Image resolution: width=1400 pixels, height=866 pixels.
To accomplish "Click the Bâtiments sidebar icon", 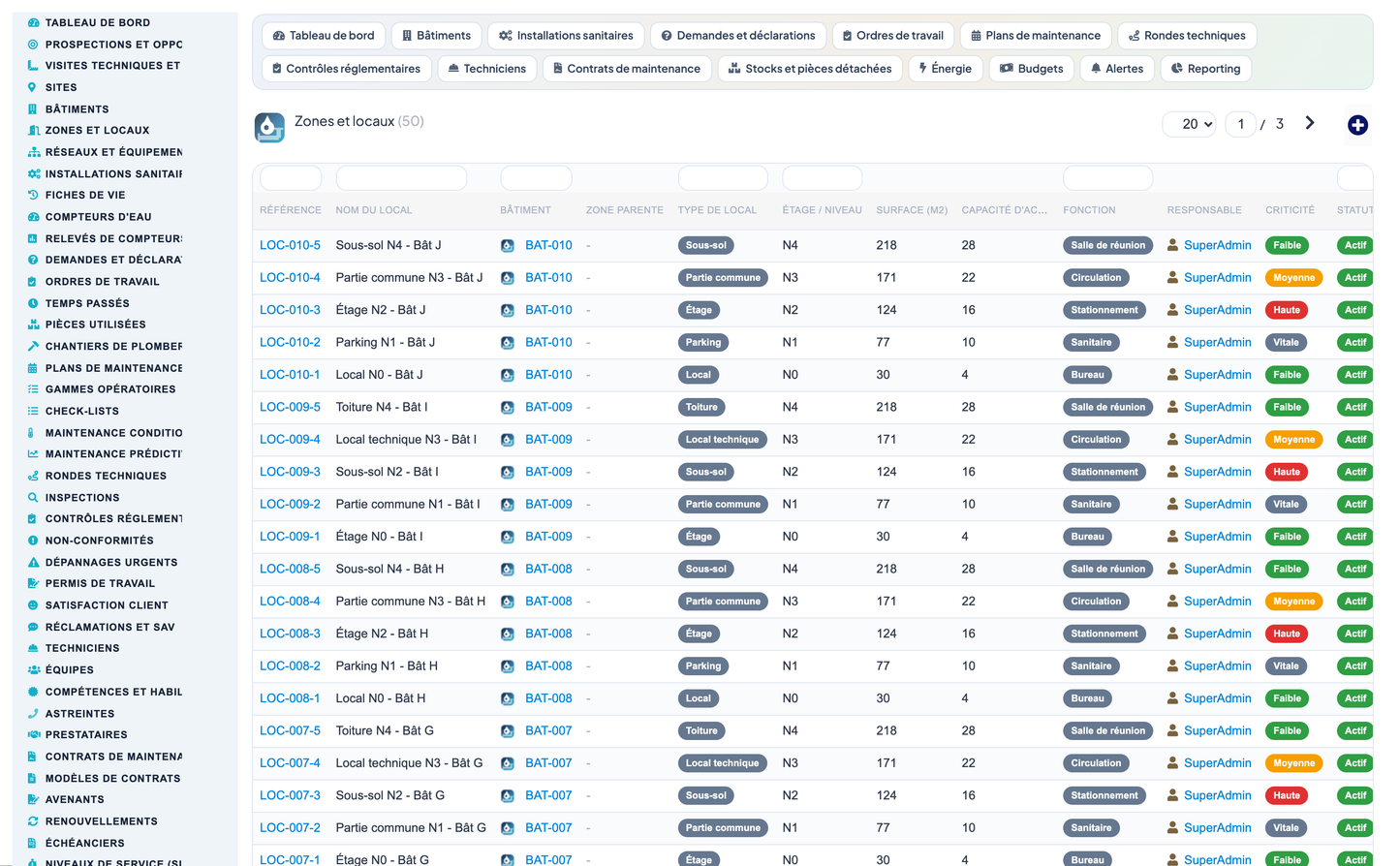I will [x=33, y=108].
